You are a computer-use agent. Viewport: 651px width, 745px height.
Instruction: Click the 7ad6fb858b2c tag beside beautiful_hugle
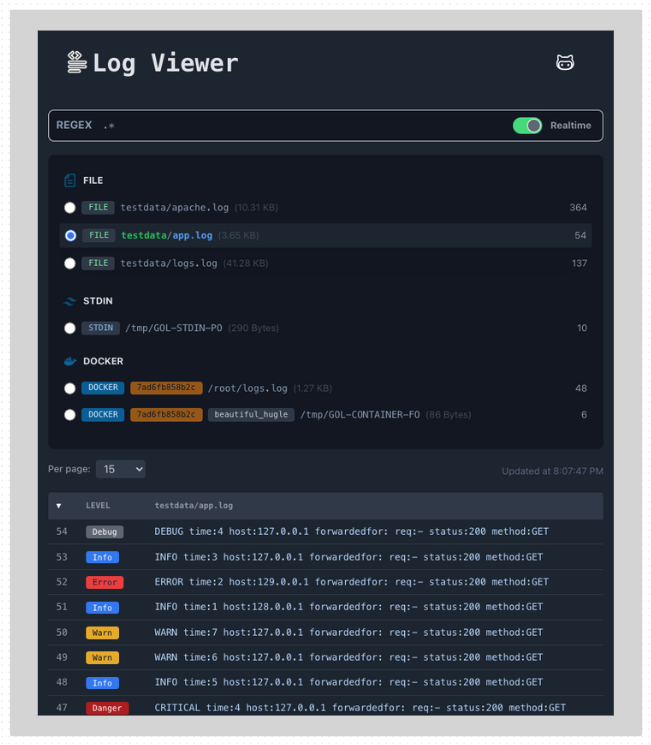pos(166,415)
